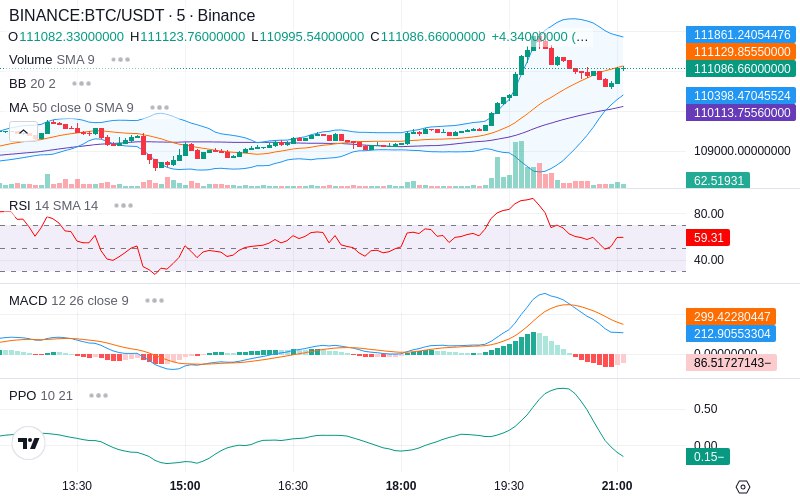Click the MACD histogram value 86.51727143
This screenshot has width=800, height=500.
[x=731, y=362]
